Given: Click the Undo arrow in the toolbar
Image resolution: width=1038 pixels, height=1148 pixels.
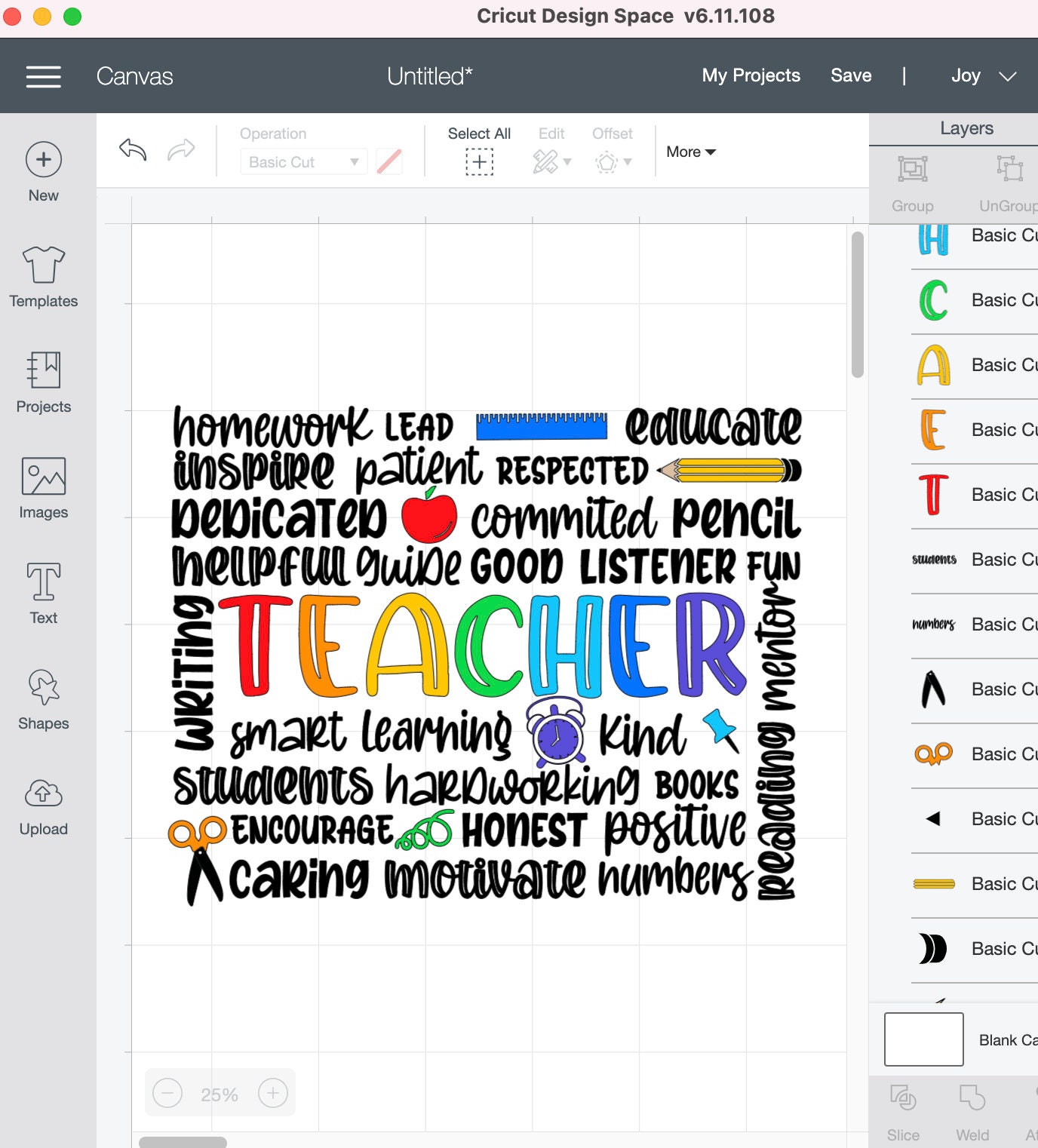Looking at the screenshot, I should 131,150.
